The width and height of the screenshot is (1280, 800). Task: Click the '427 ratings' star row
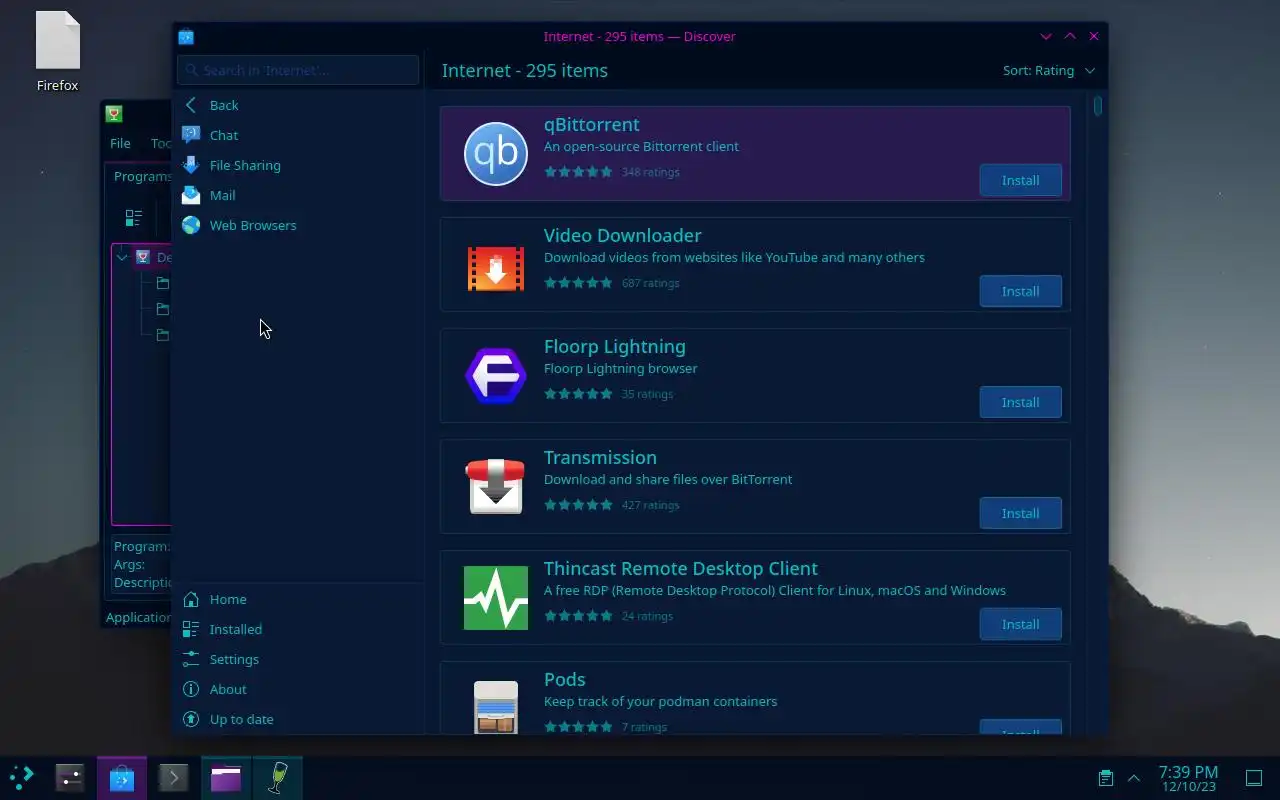point(611,505)
